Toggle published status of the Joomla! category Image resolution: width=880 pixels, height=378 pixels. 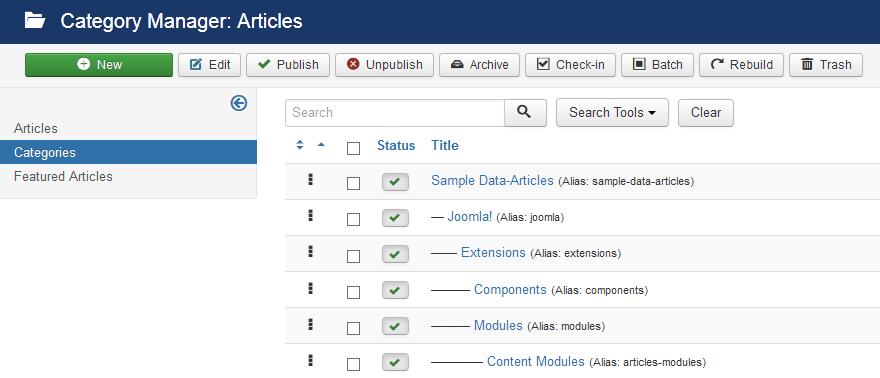[395, 218]
